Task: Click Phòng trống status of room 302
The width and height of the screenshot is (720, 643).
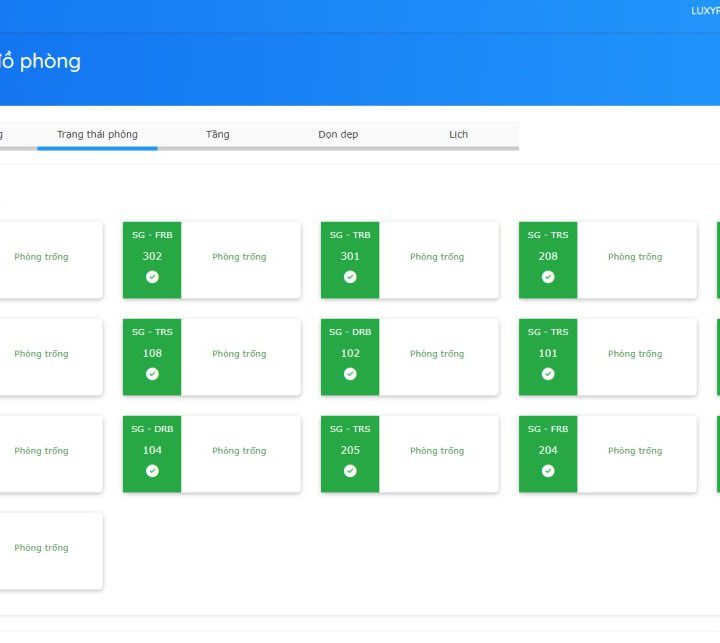Action: (x=239, y=257)
